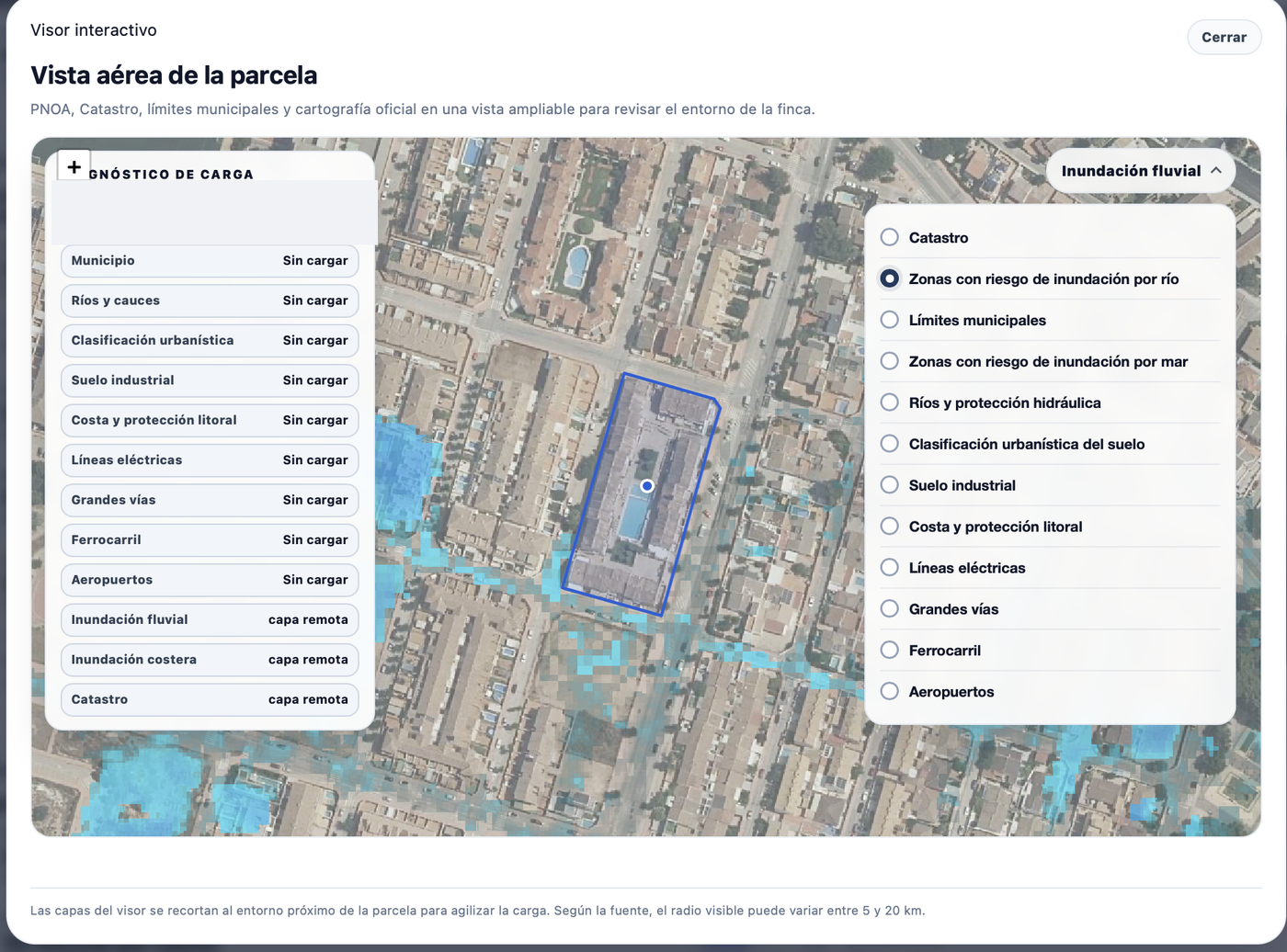Click the Inundación fluvial capa remota row
1287x952 pixels.
(210, 620)
